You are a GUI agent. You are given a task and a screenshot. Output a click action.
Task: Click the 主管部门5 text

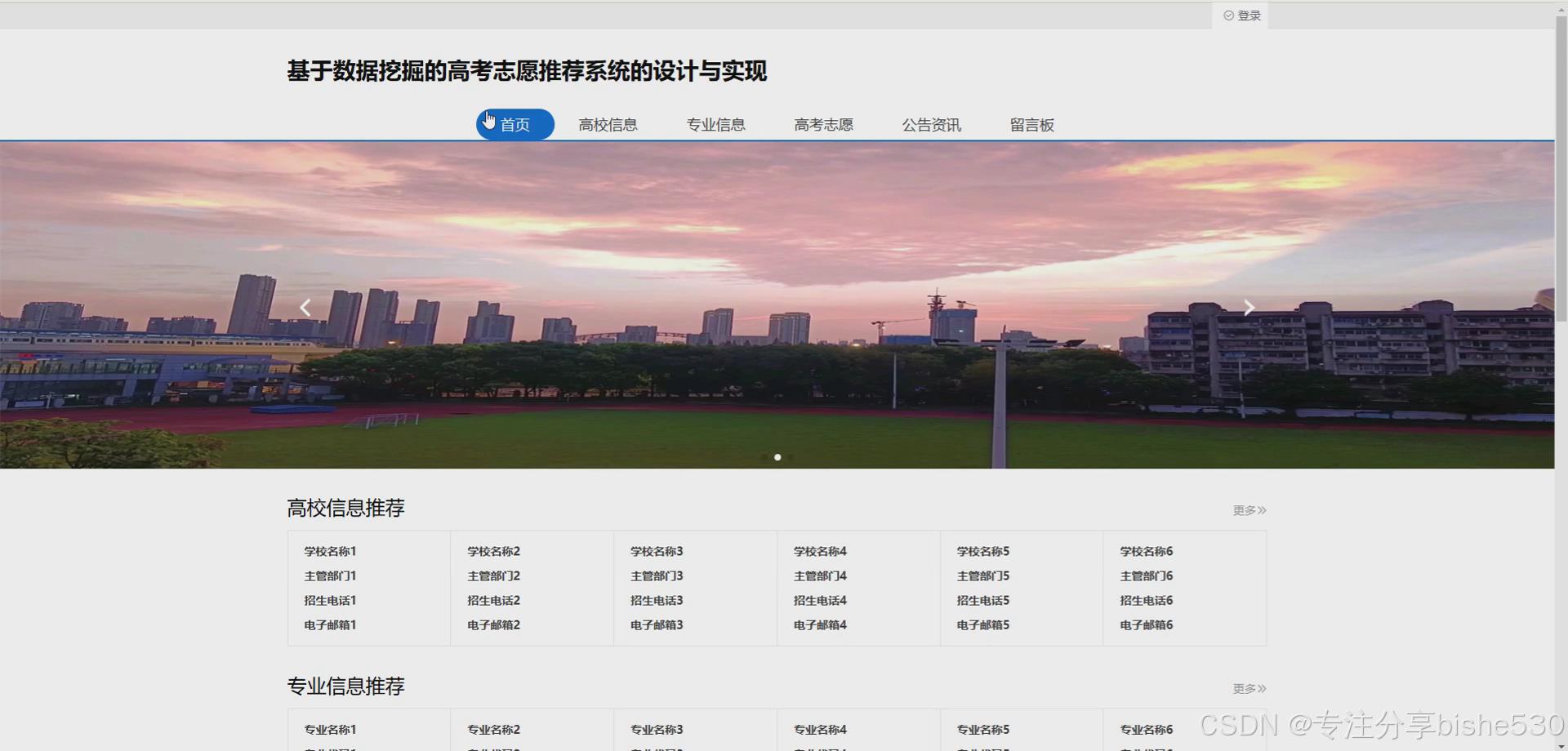pos(983,576)
